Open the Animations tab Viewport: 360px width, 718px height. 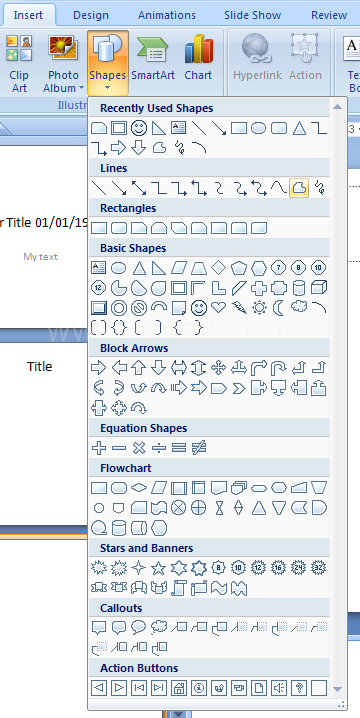tap(167, 15)
